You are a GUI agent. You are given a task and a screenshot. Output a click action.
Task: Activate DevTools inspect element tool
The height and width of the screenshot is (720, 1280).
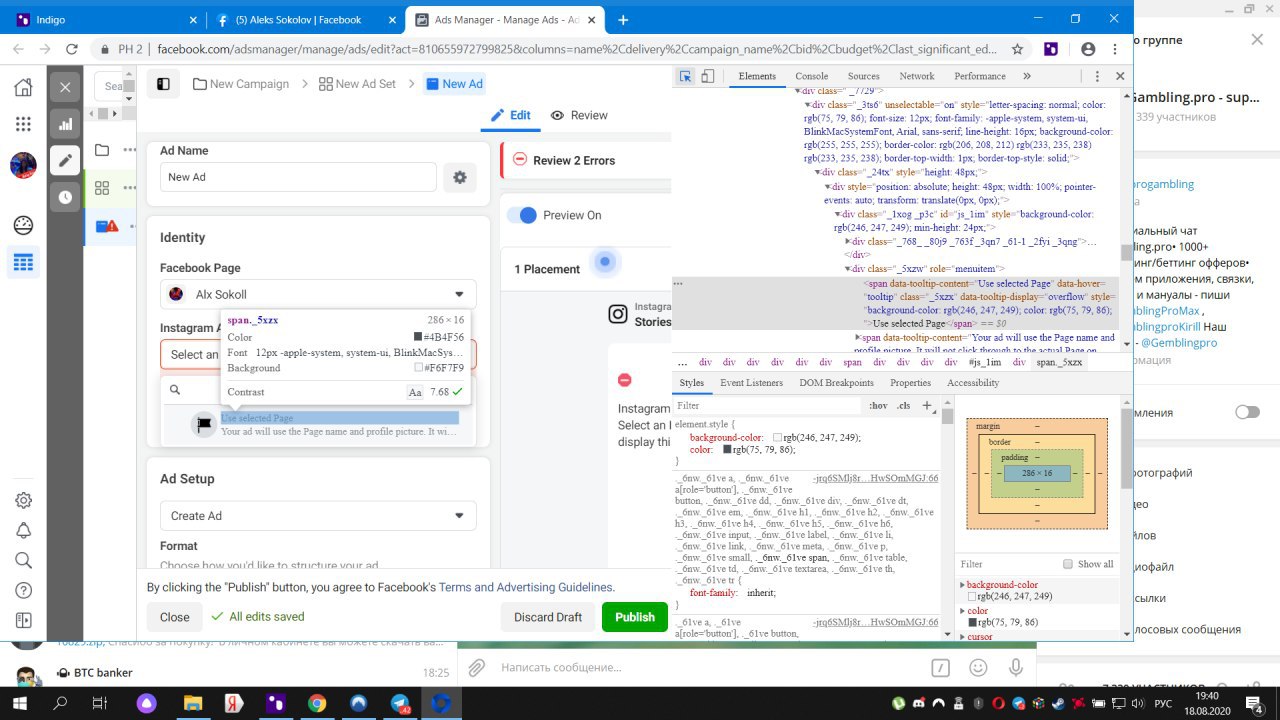click(x=686, y=76)
